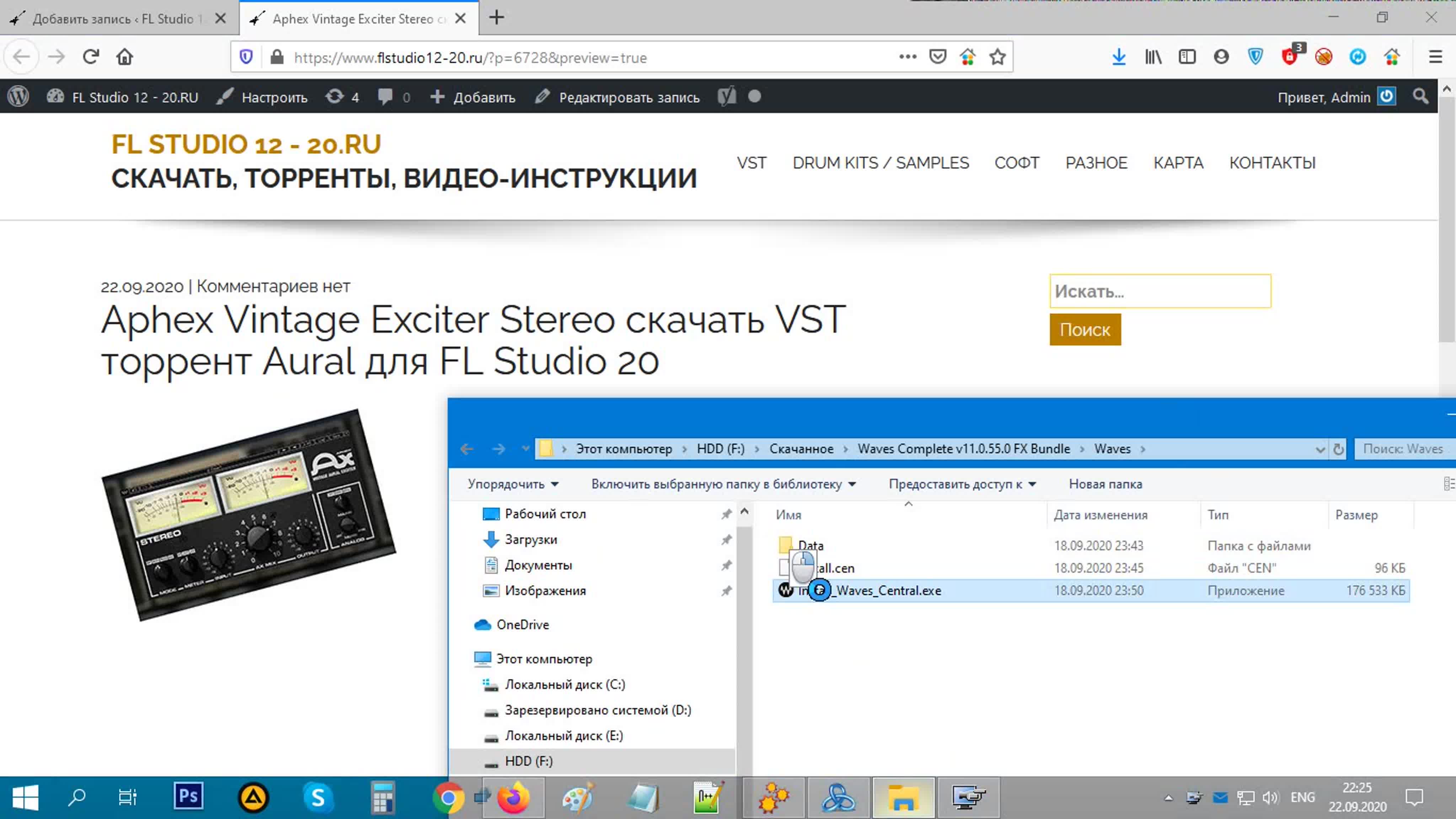This screenshot has width=1456, height=819.
Task: Select Локальный диск (C:) in navigation pane
Action: 564,685
